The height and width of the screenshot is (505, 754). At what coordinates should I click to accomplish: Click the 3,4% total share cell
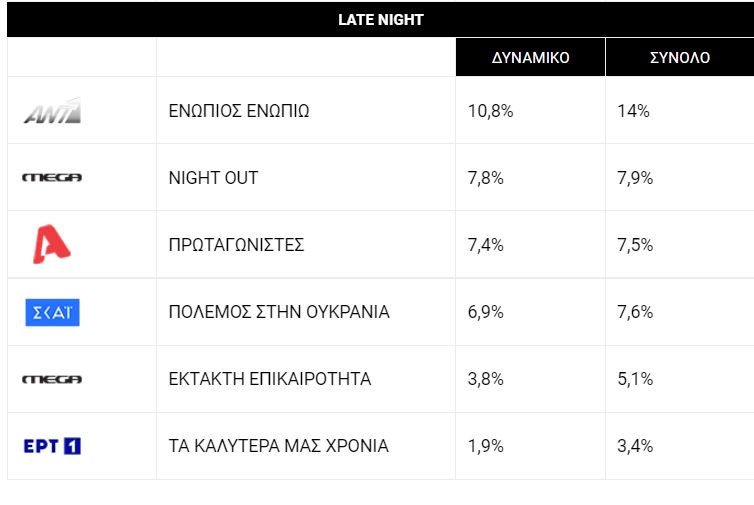pyautogui.click(x=635, y=446)
